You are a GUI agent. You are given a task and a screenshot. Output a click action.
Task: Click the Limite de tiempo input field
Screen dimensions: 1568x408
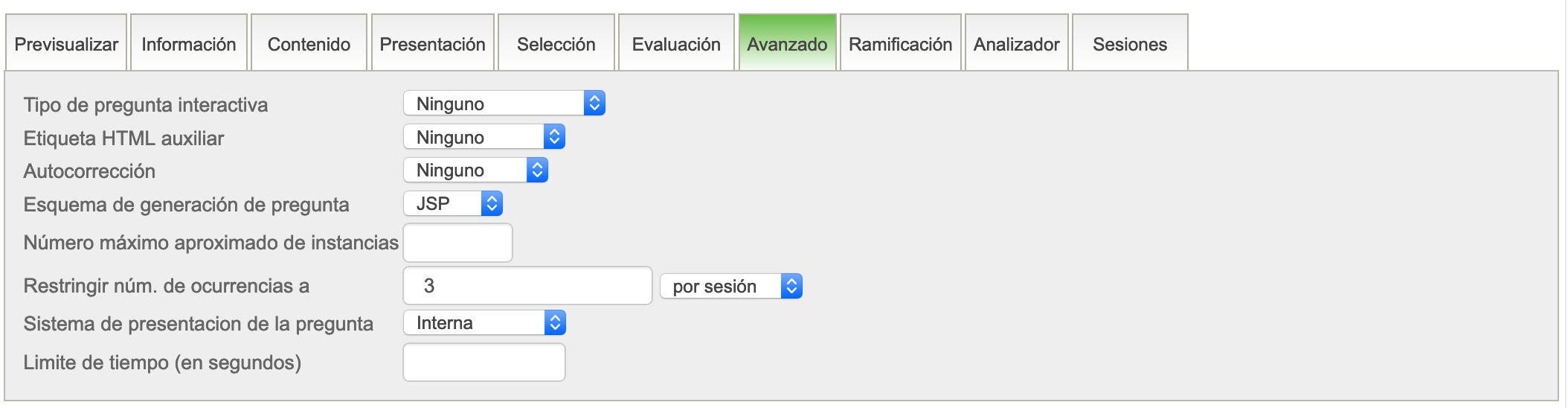pyautogui.click(x=483, y=363)
